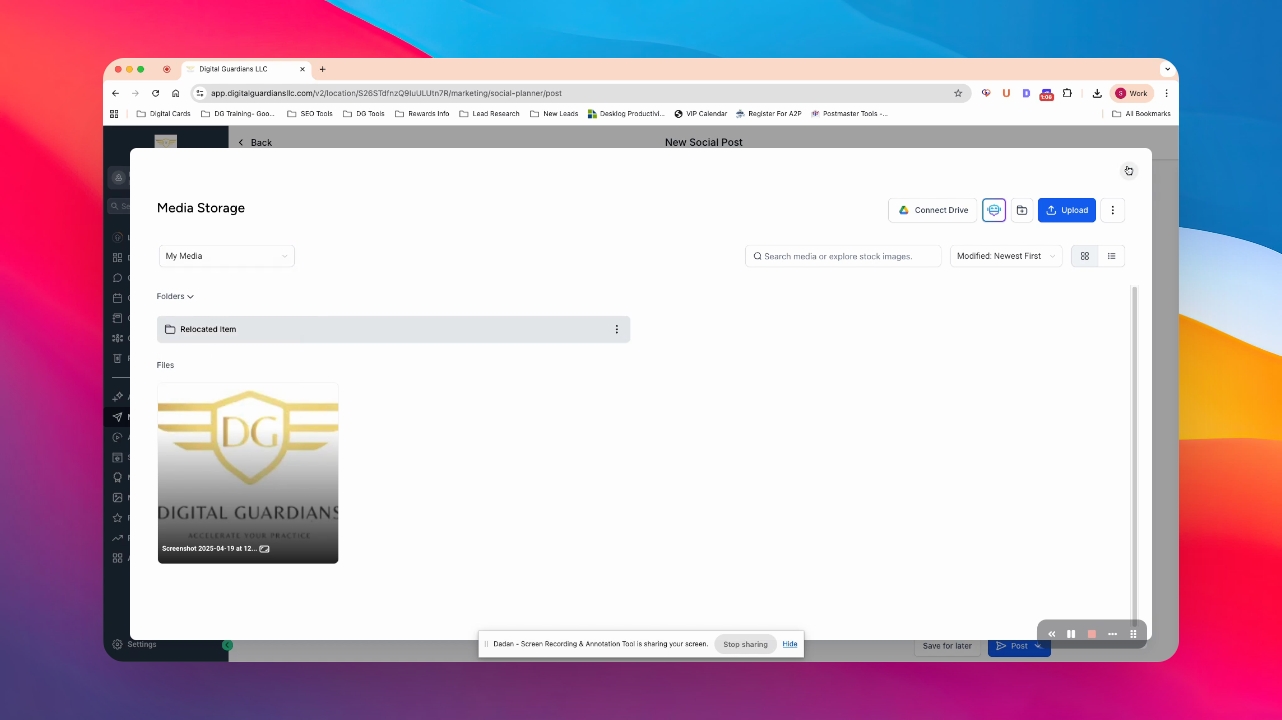
Task: Select the Digital Guardians screenshot thumbnail
Action: [248, 473]
